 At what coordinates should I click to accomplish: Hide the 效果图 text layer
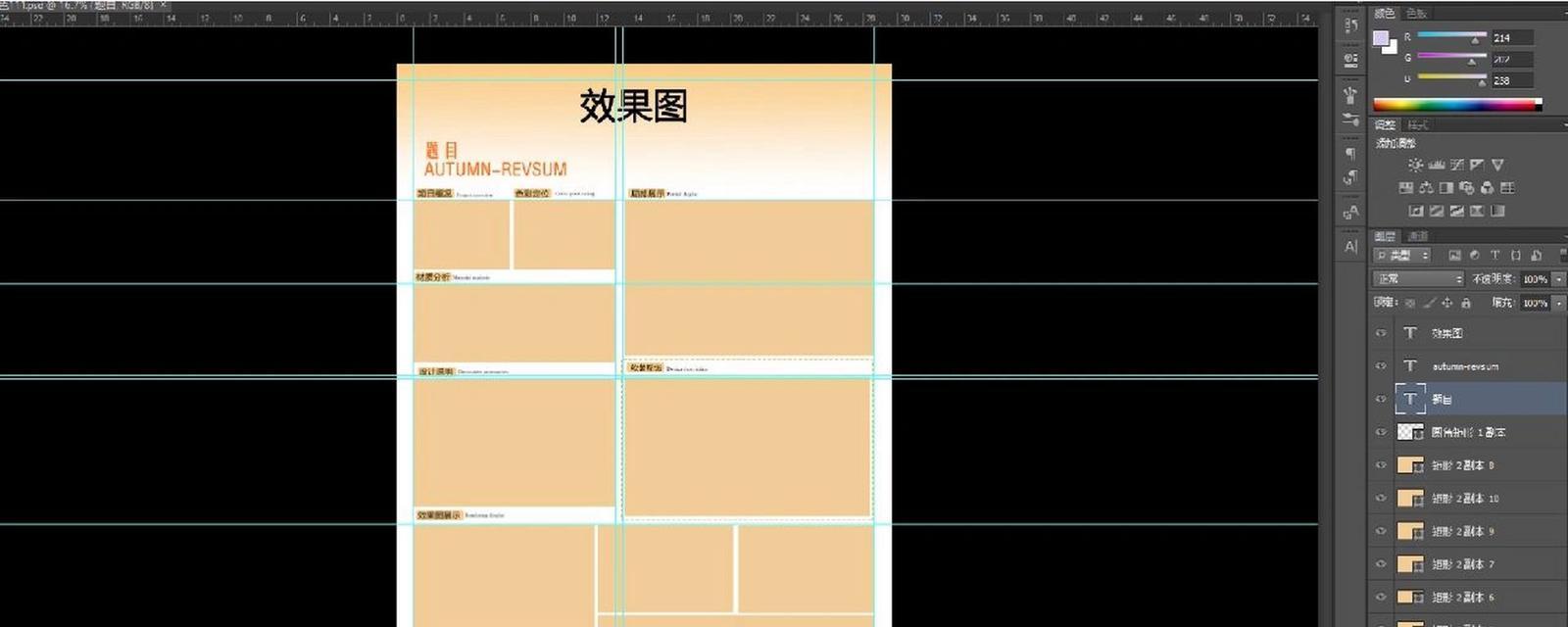coord(1381,333)
